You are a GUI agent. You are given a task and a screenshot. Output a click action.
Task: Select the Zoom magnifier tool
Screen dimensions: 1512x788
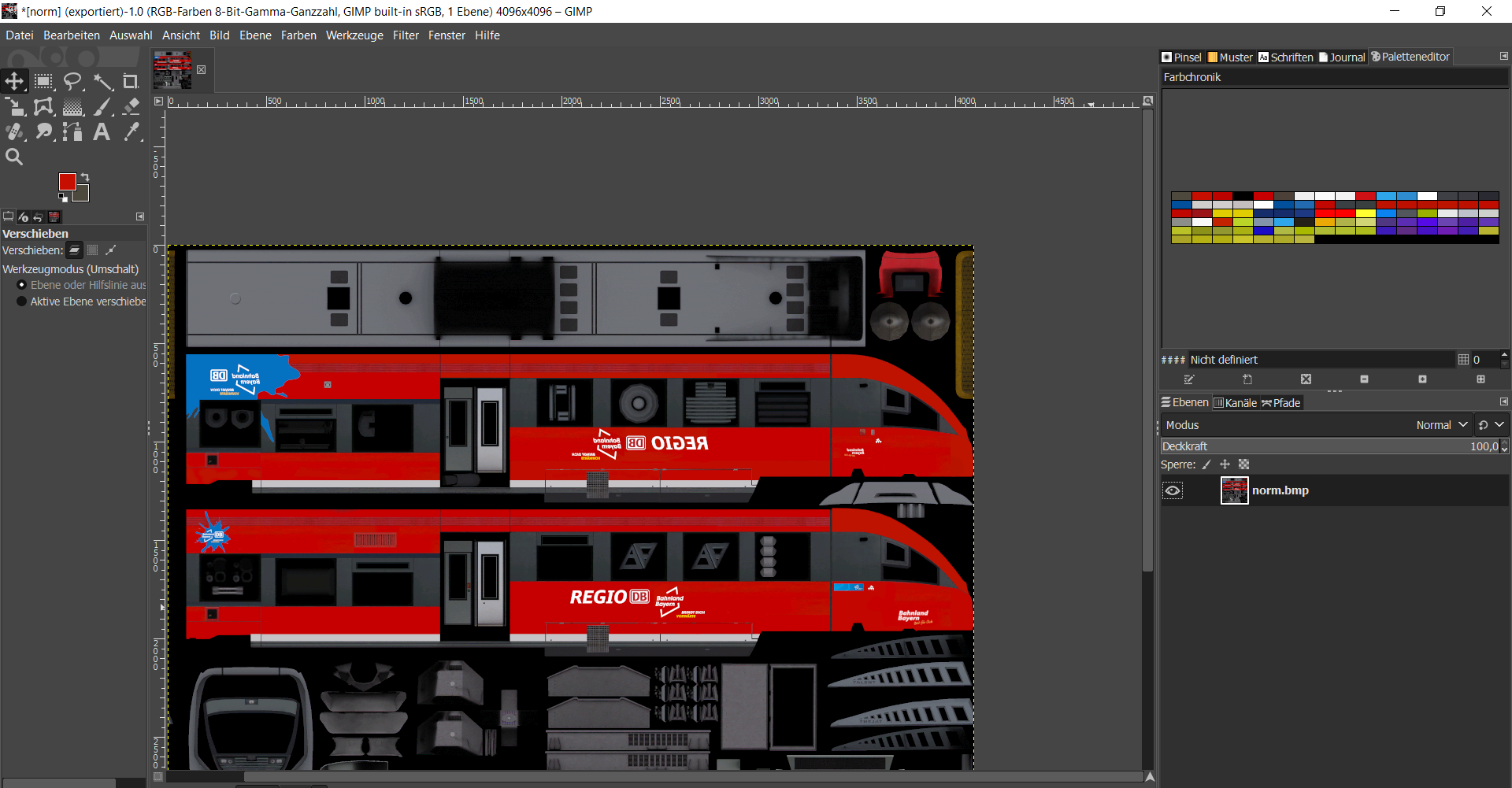tap(14, 157)
